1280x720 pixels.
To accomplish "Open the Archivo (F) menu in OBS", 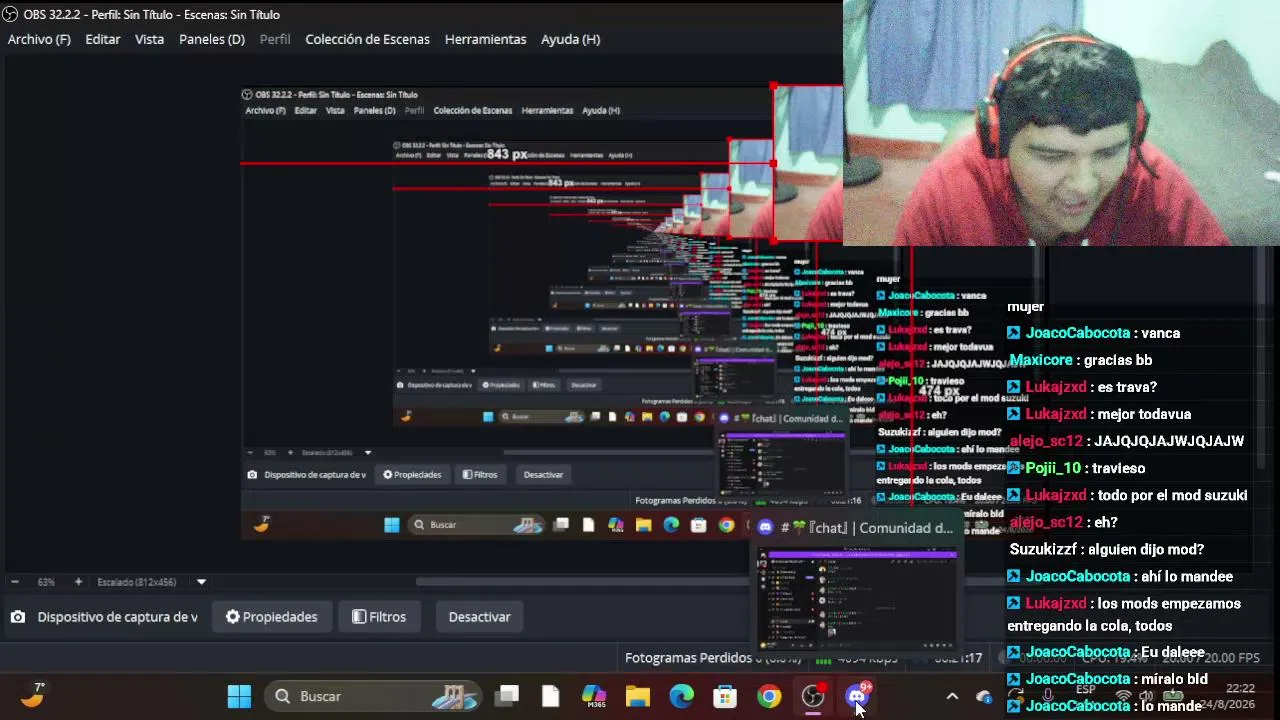I will coord(39,39).
